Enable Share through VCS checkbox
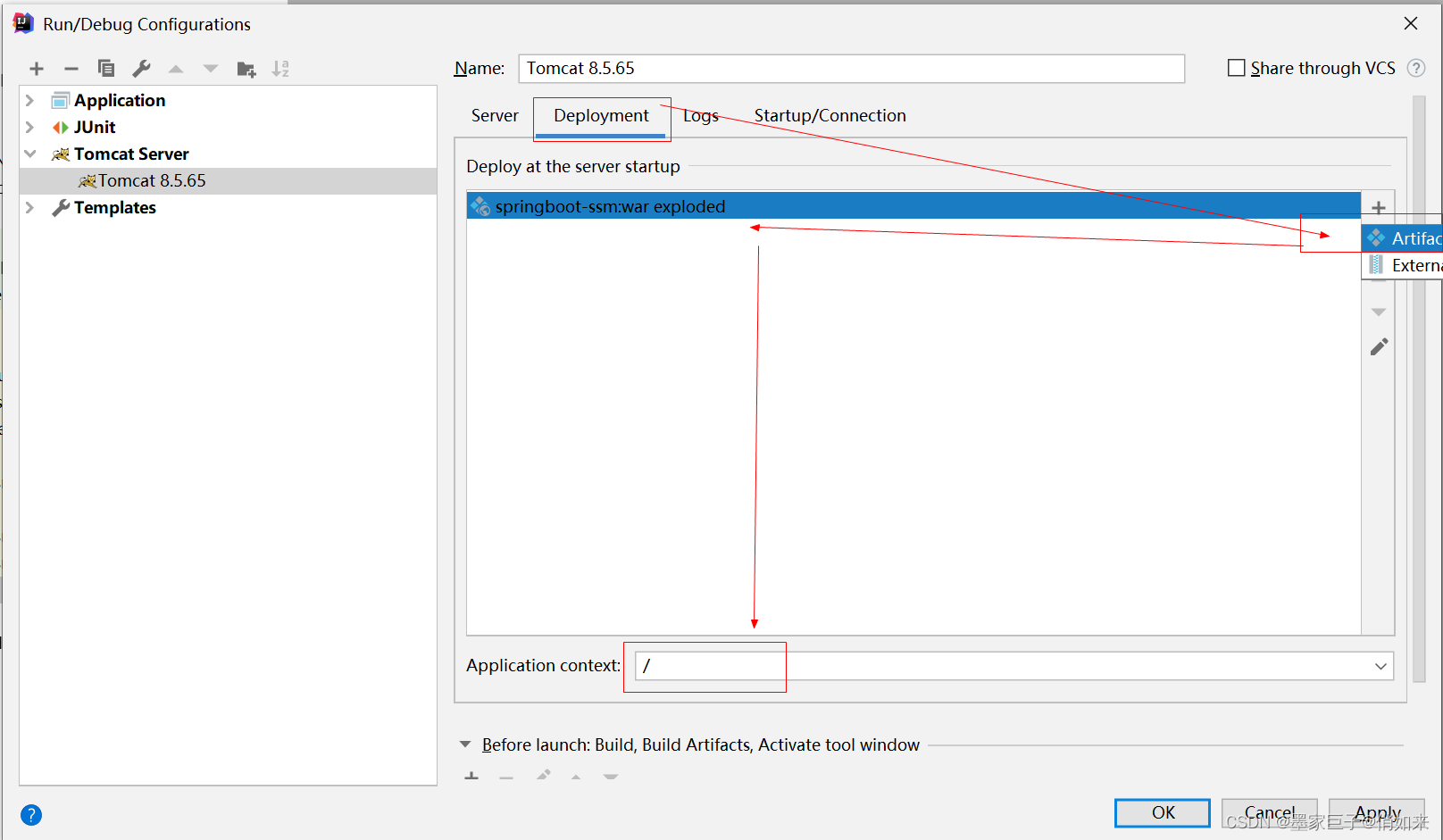This screenshot has width=1443, height=840. coord(1237,68)
